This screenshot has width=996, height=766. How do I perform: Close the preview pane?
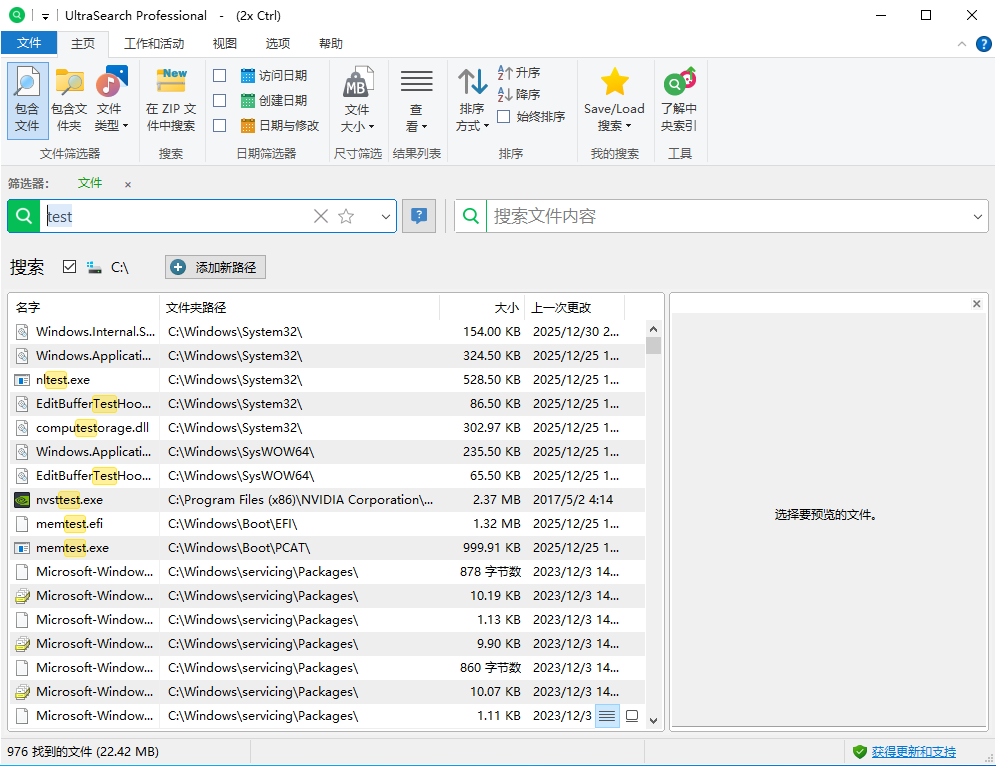coord(976,304)
